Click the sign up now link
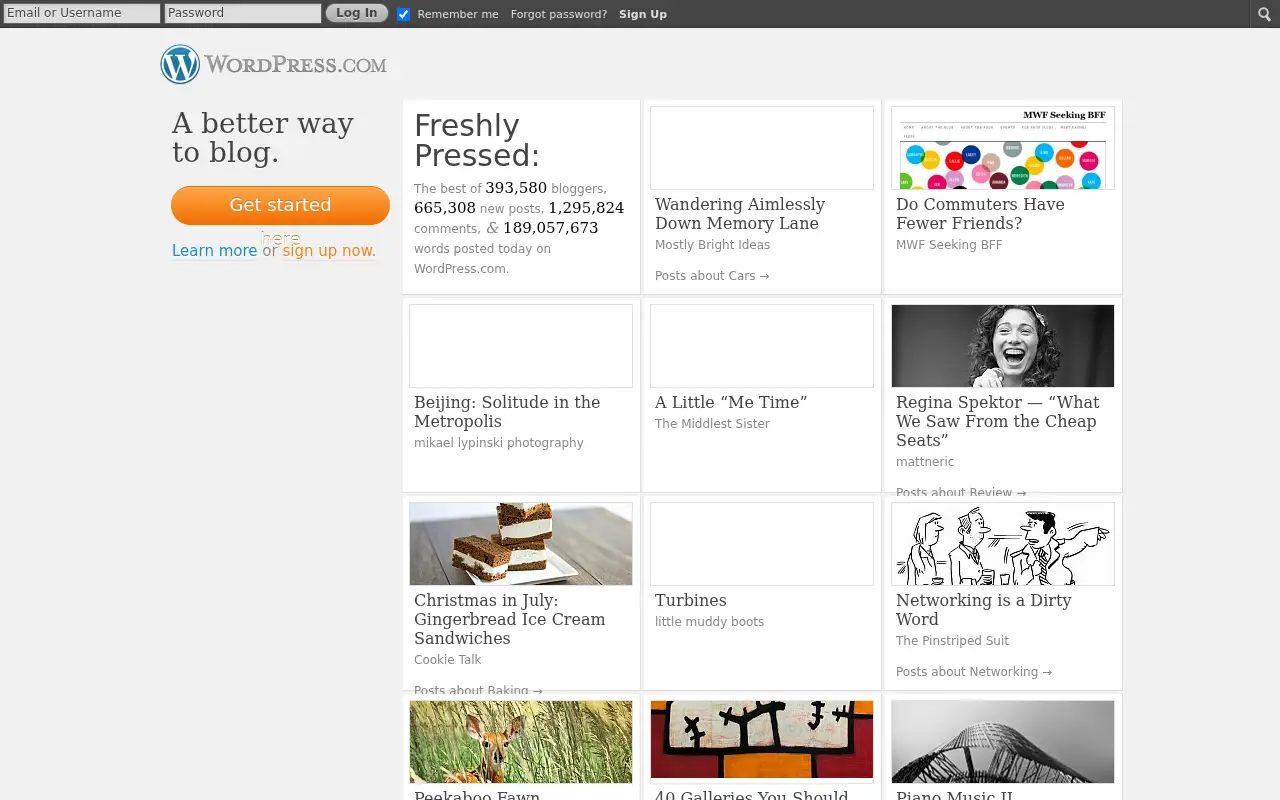This screenshot has height=800, width=1280. (x=329, y=251)
